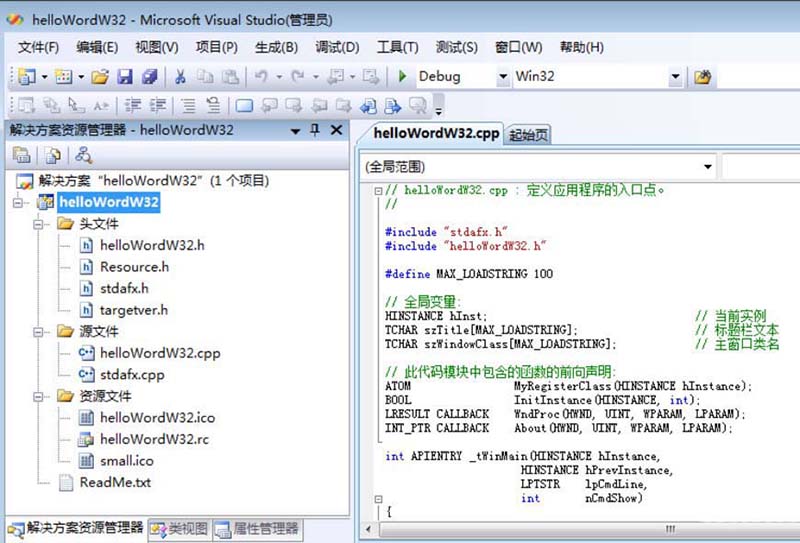
Task: Switch to the 类视图 bottom tab
Action: tap(180, 529)
